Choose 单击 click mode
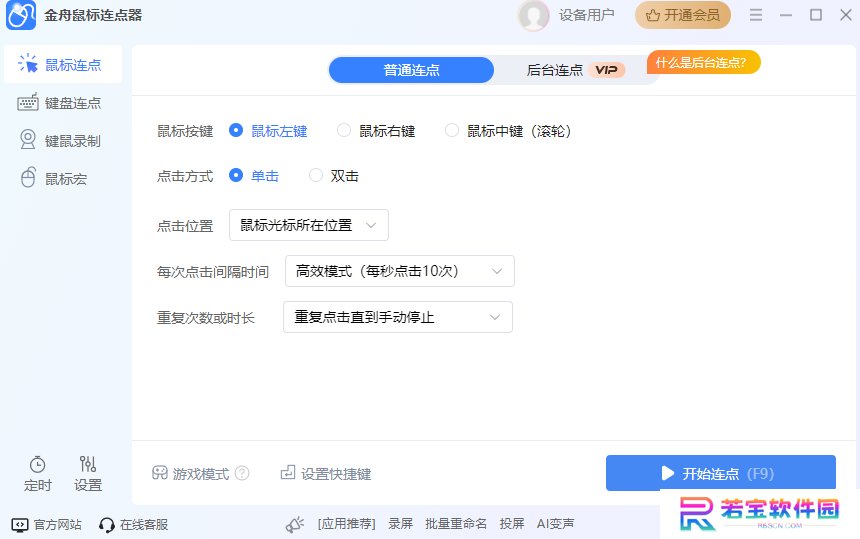The width and height of the screenshot is (860, 539). [236, 175]
